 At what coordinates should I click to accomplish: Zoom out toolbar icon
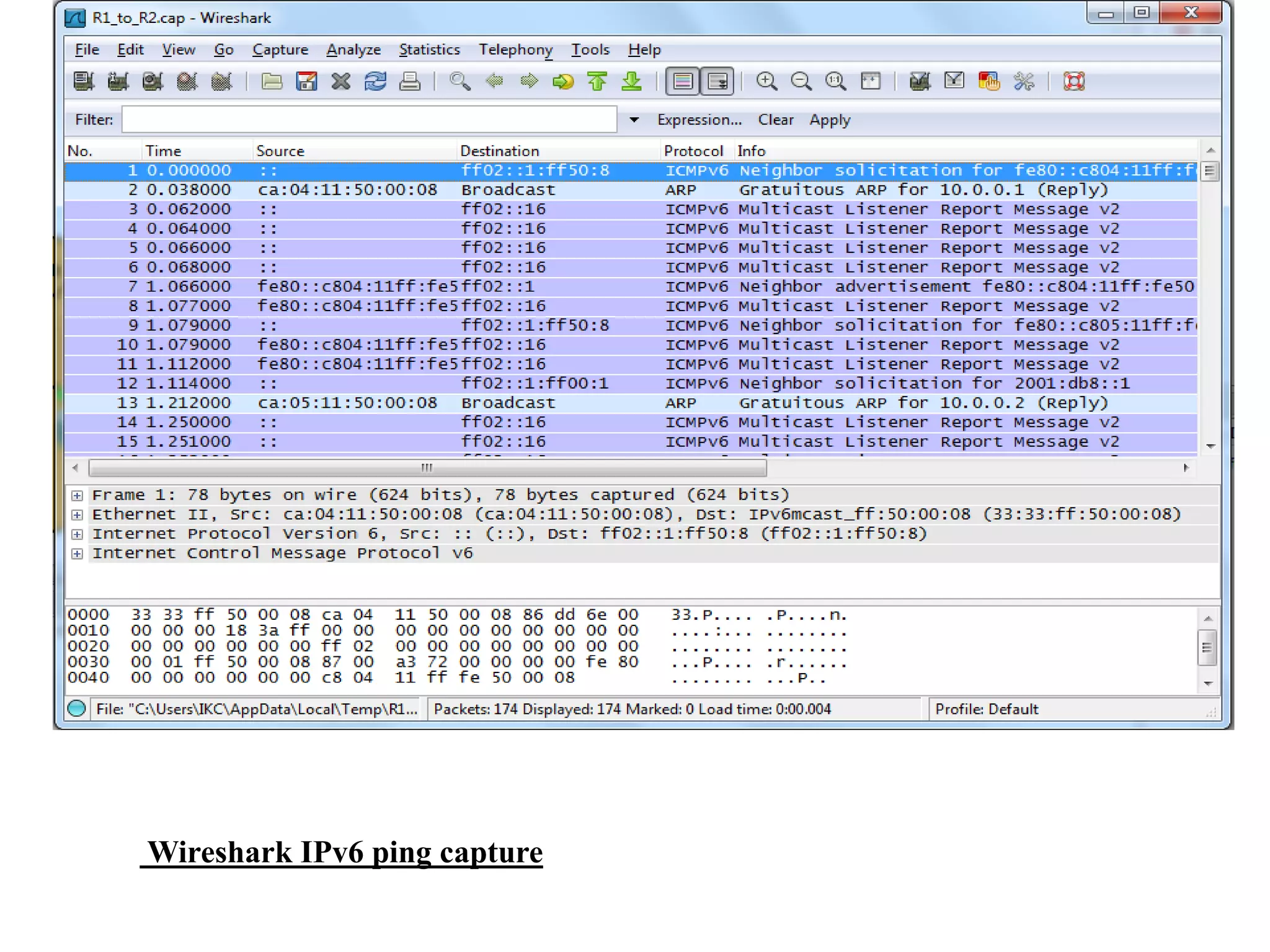point(801,81)
